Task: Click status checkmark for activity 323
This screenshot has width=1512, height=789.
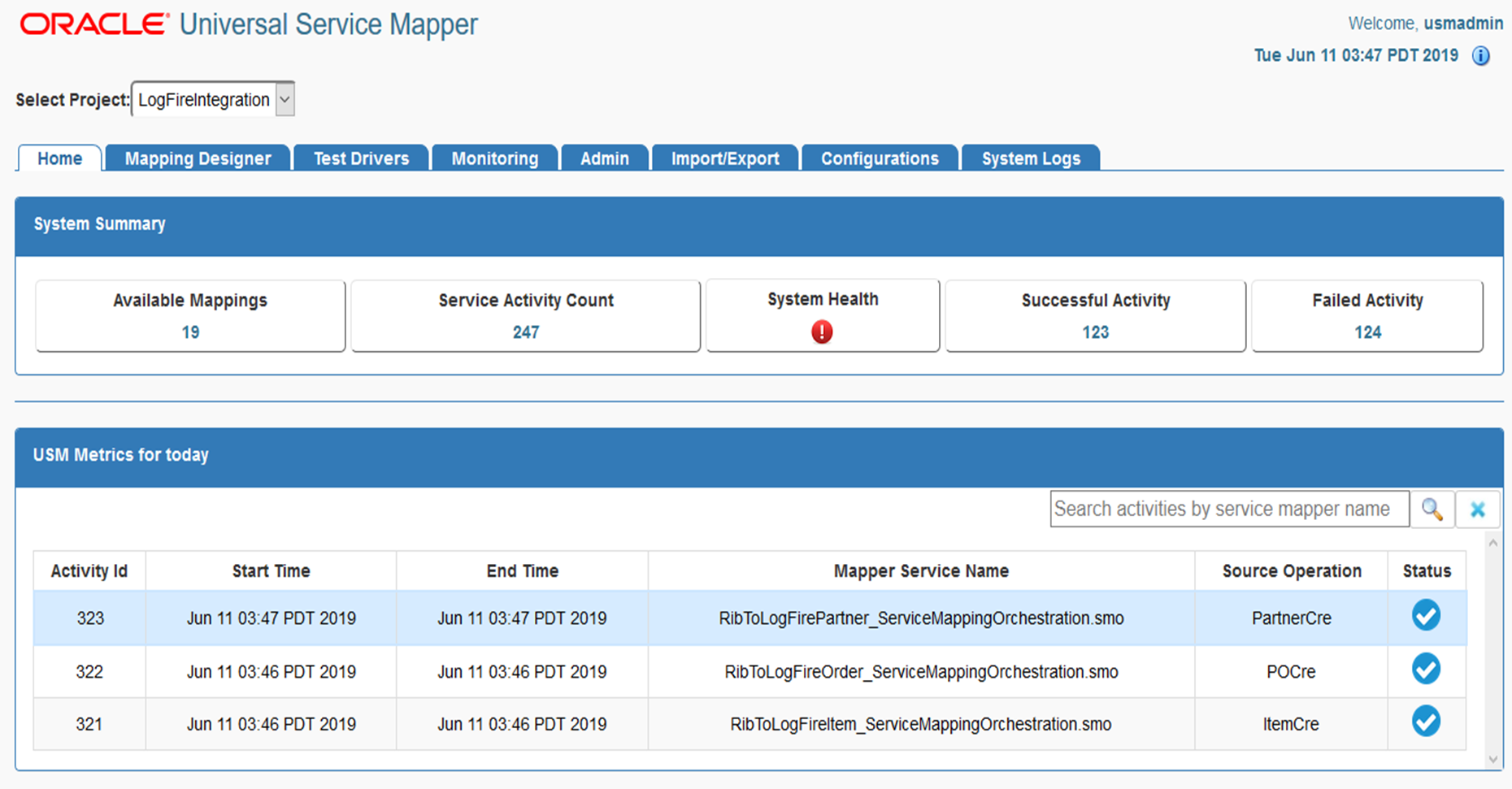Action: point(1426,615)
